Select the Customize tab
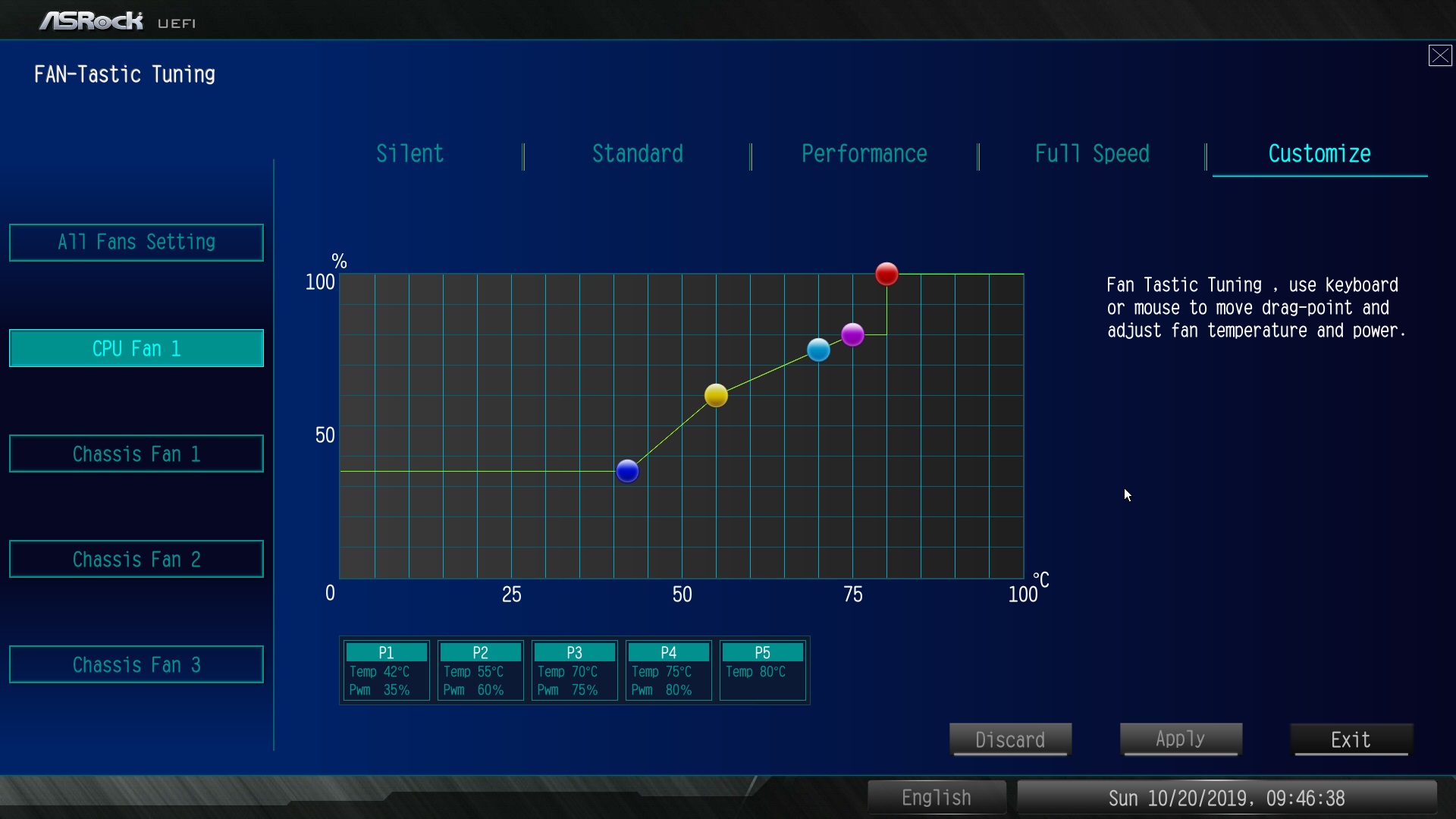Image resolution: width=1456 pixels, height=819 pixels. point(1319,154)
